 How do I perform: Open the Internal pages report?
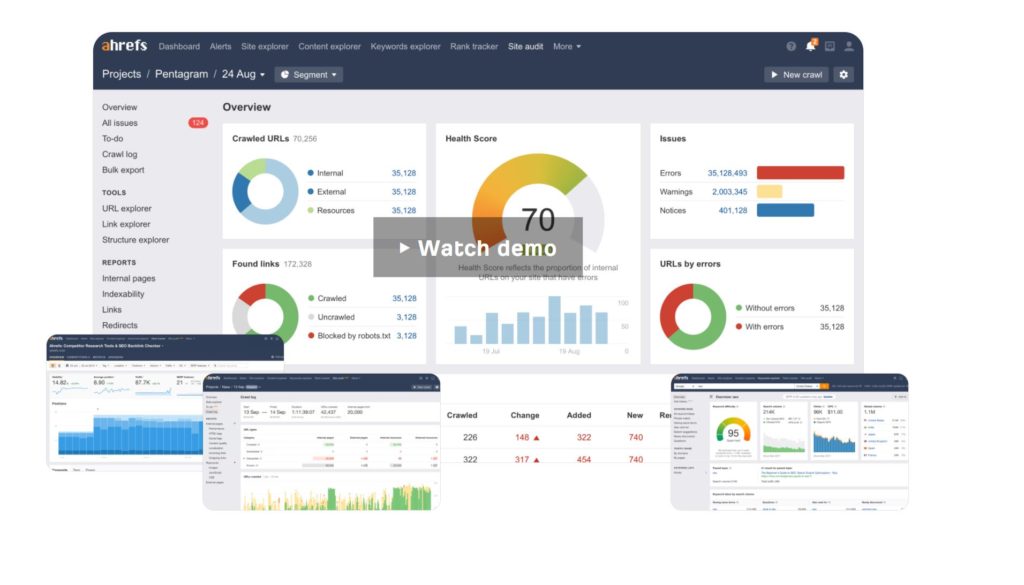pyautogui.click(x=129, y=278)
